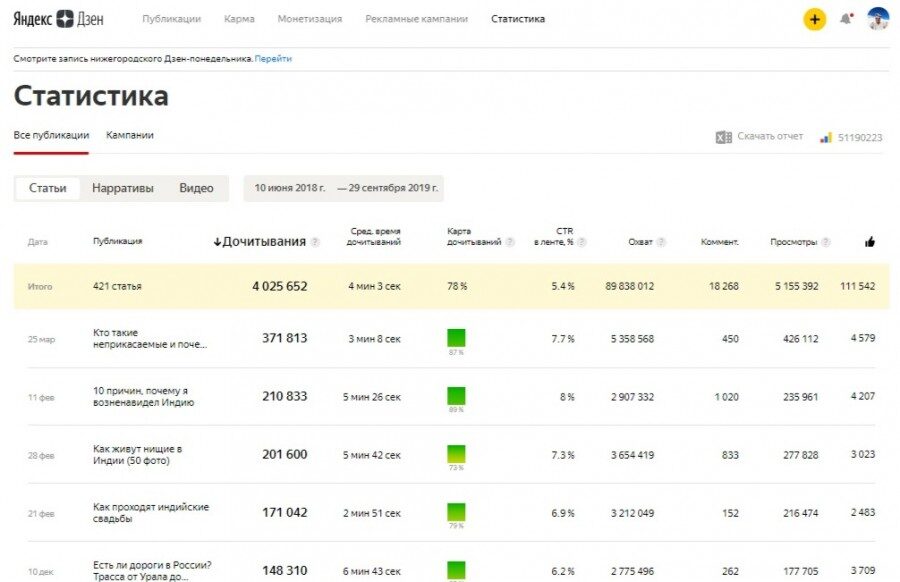Image resolution: width=900 pixels, height=582 pixels.
Task: Open the user profile avatar
Action: coord(878,19)
